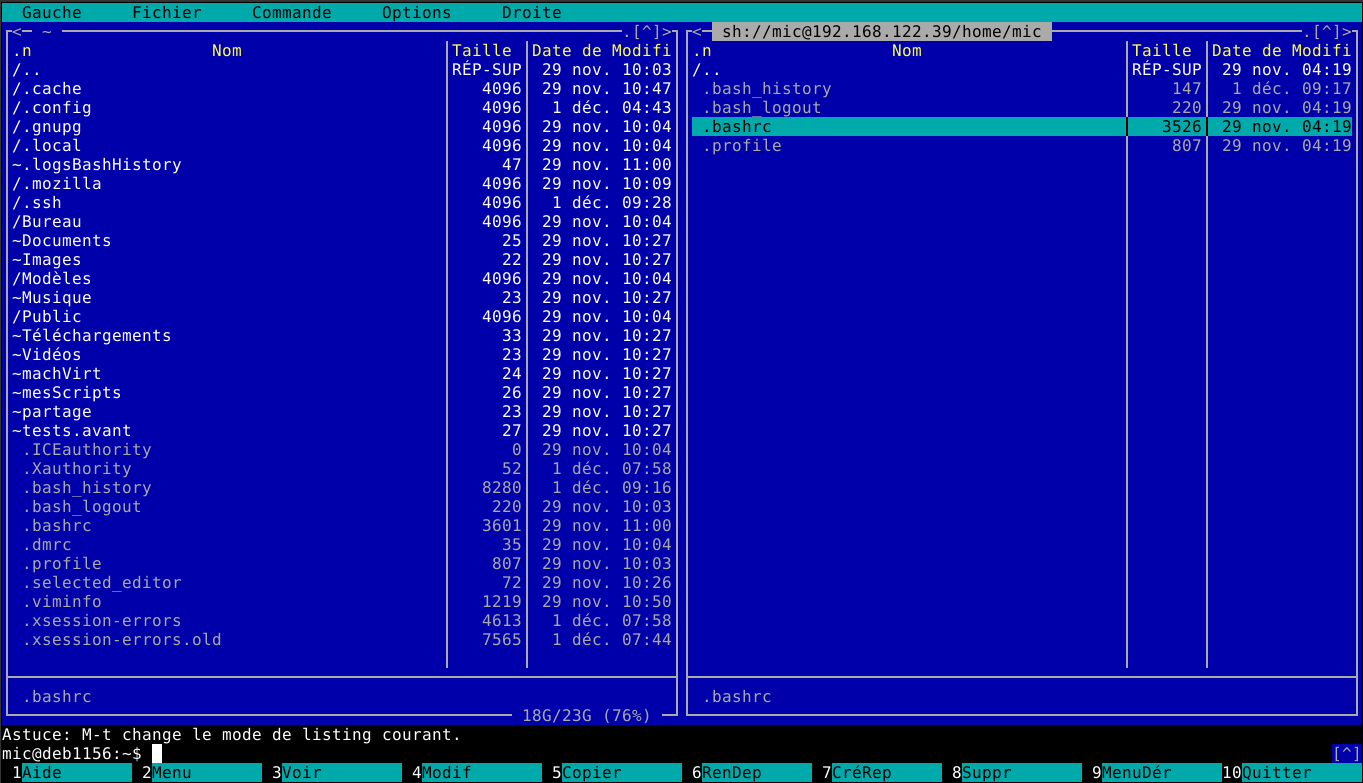1363x783 pixels.
Task: Select the /.ssh directory in left panel
Action: (342, 203)
